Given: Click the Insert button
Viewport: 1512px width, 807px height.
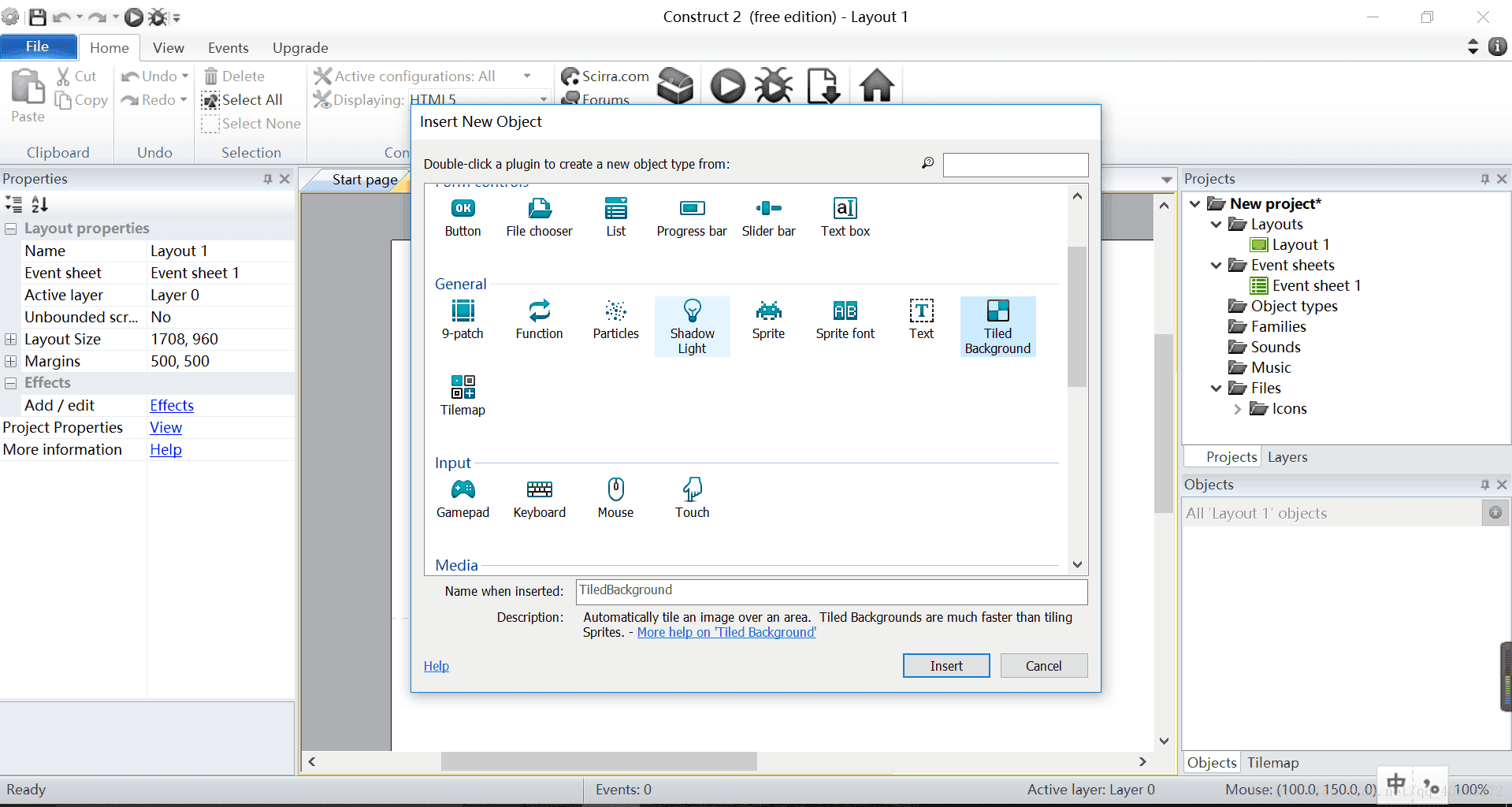Looking at the screenshot, I should click(x=945, y=666).
